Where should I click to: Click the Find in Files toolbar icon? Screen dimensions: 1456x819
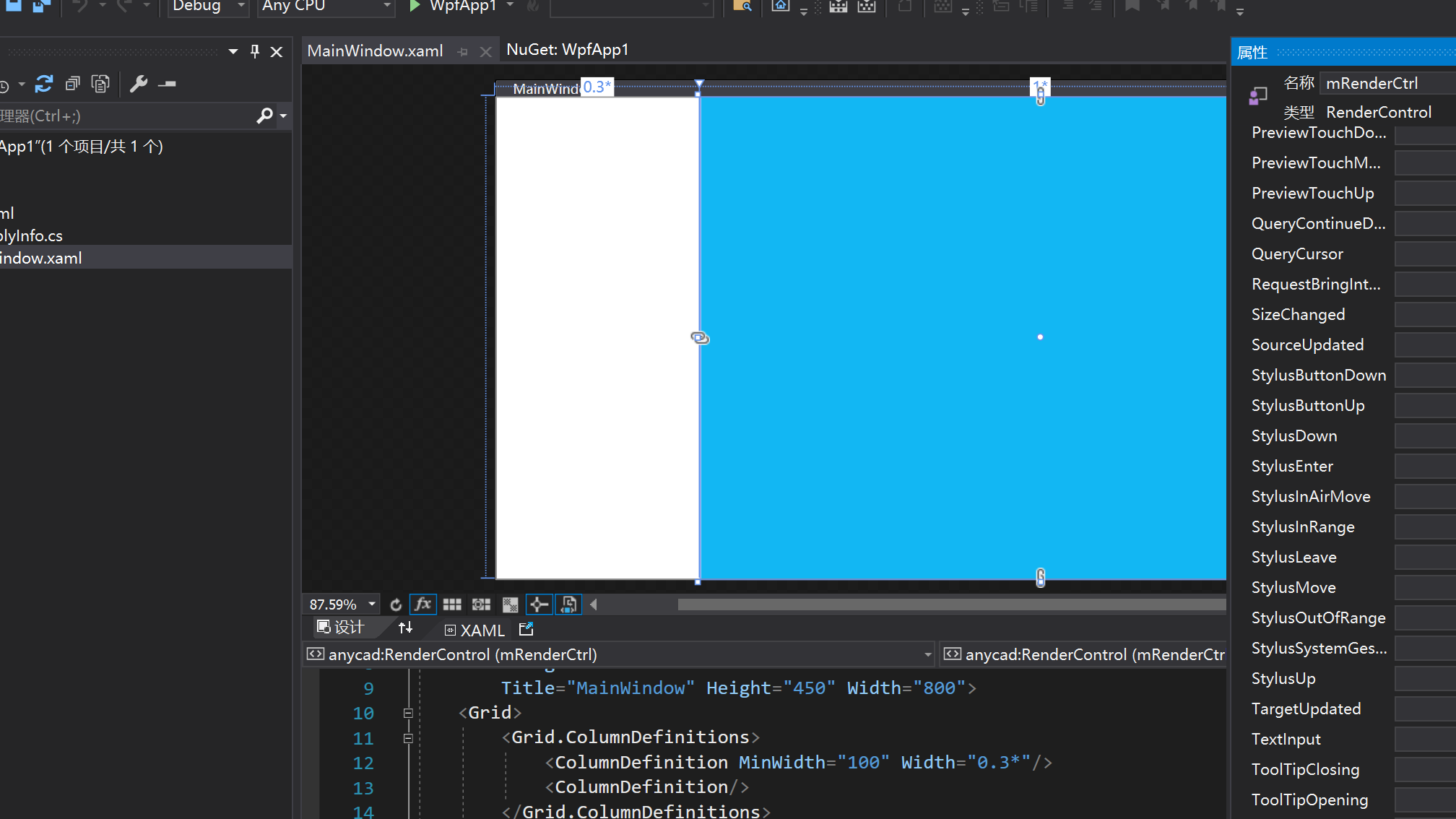pos(742,6)
